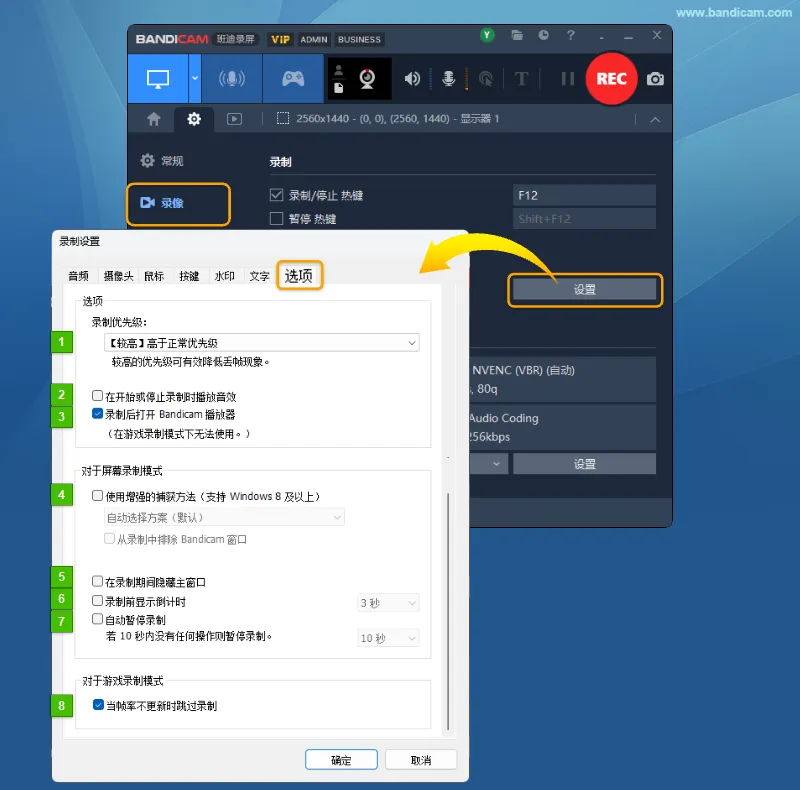Select screen recording mode monitor icon
This screenshot has width=800, height=790.
tap(158, 79)
